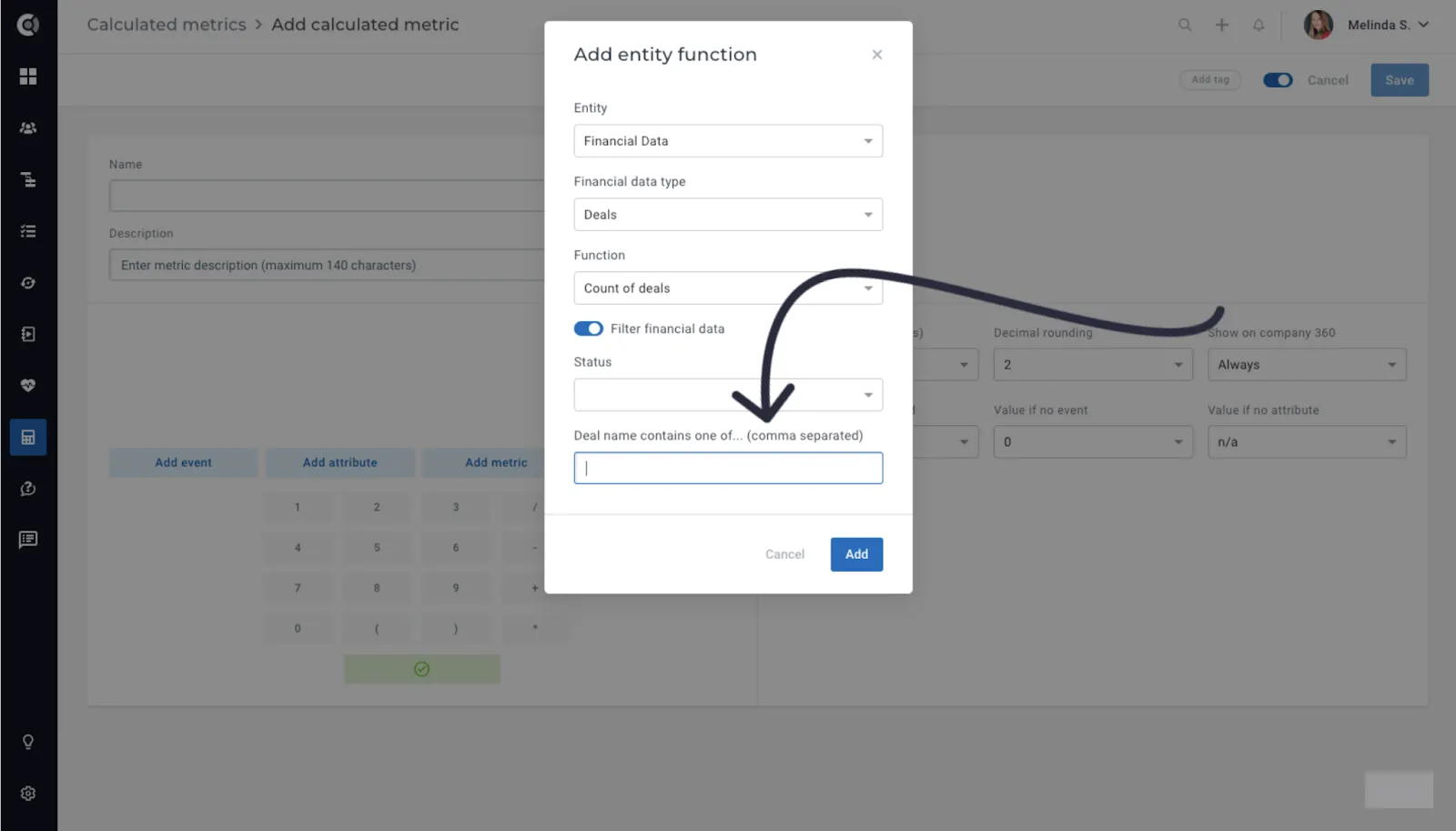1456x831 pixels.
Task: Open the tasks checklist icon in sidebar
Action: click(28, 231)
